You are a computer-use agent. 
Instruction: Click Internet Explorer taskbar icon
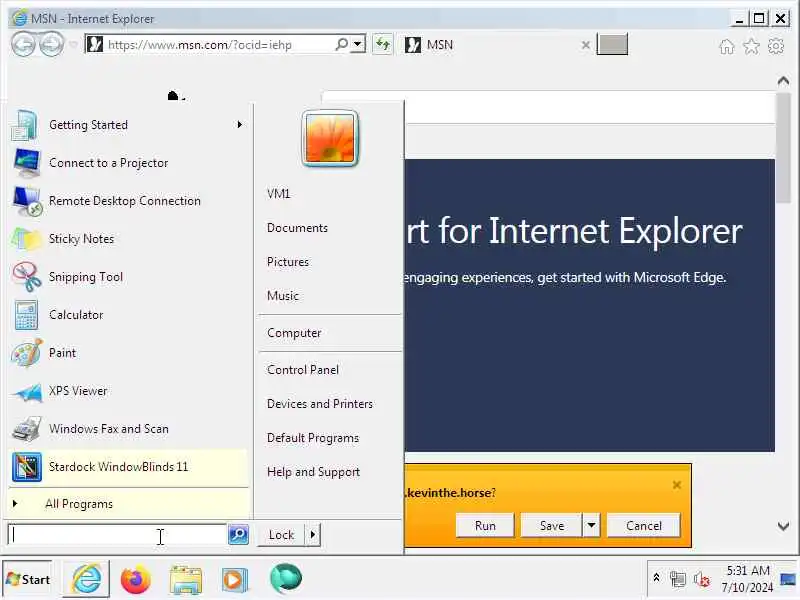pyautogui.click(x=86, y=580)
